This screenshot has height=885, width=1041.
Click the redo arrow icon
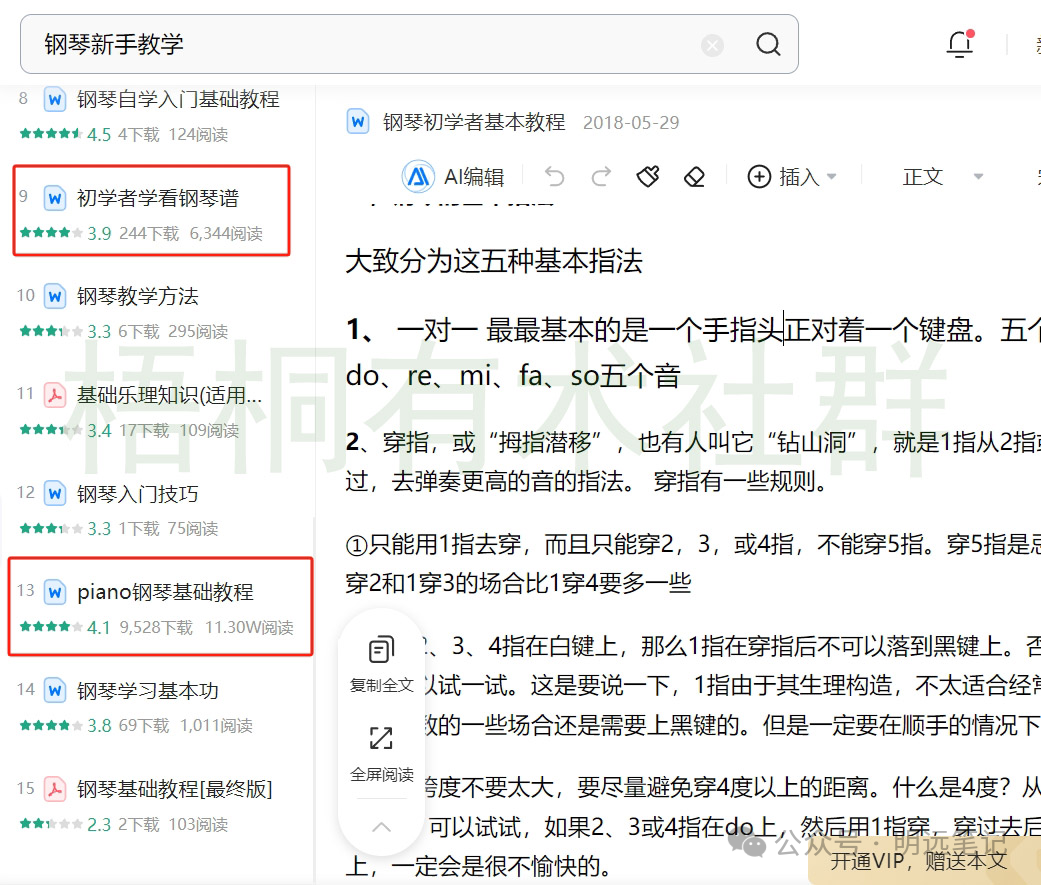click(601, 177)
